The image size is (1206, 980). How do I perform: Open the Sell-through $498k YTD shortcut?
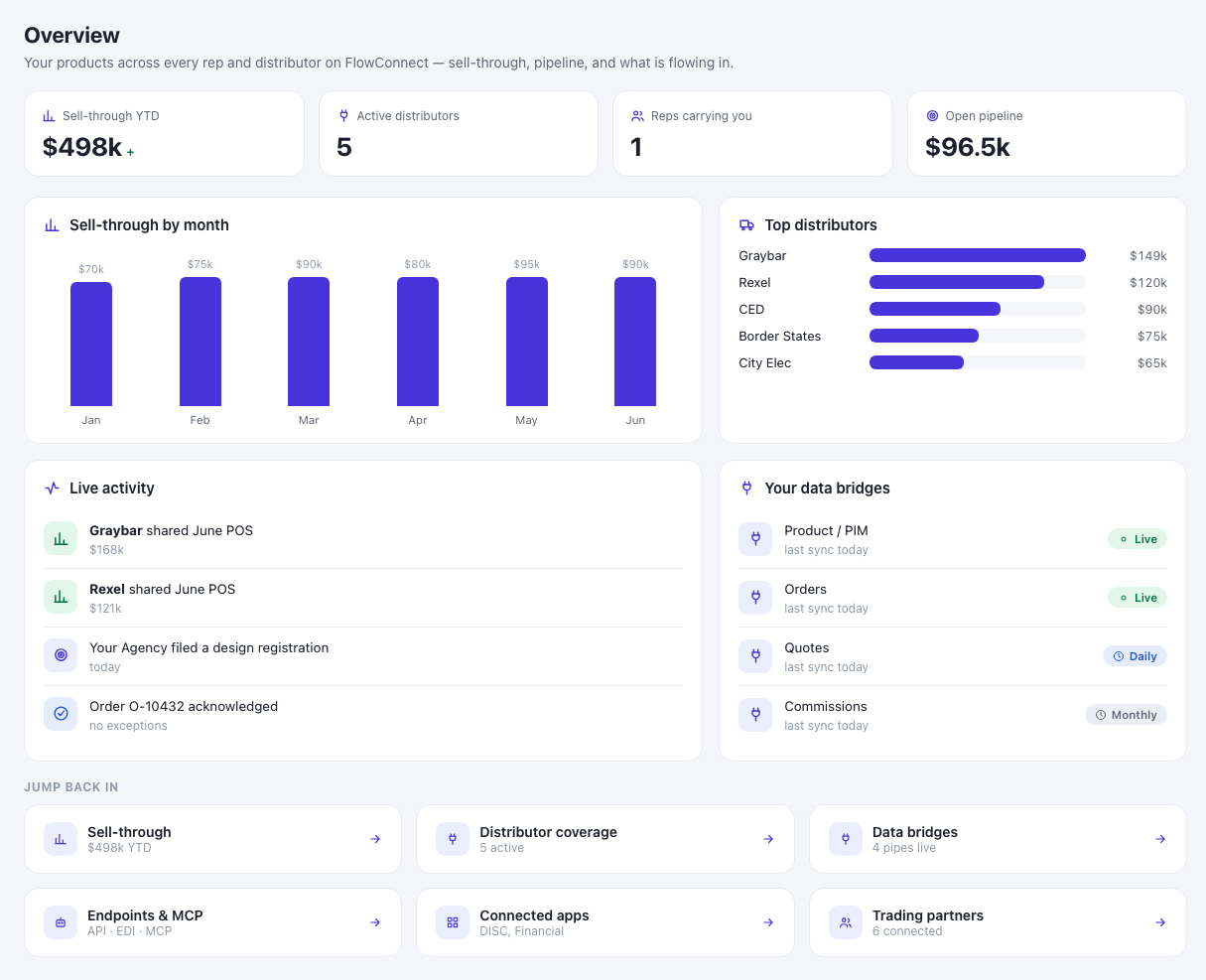point(212,839)
